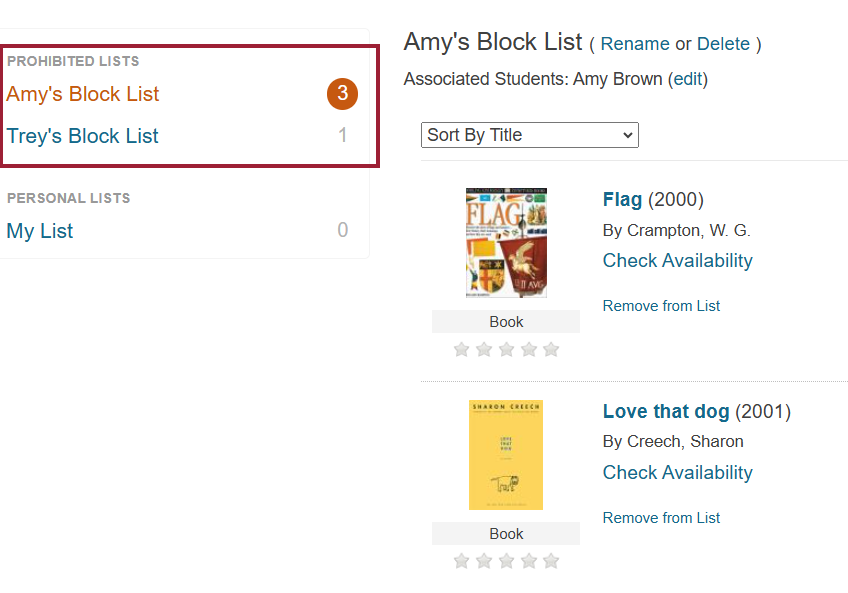Give Flag book a four-star rating
The height and width of the screenshot is (593, 848).
point(529,350)
